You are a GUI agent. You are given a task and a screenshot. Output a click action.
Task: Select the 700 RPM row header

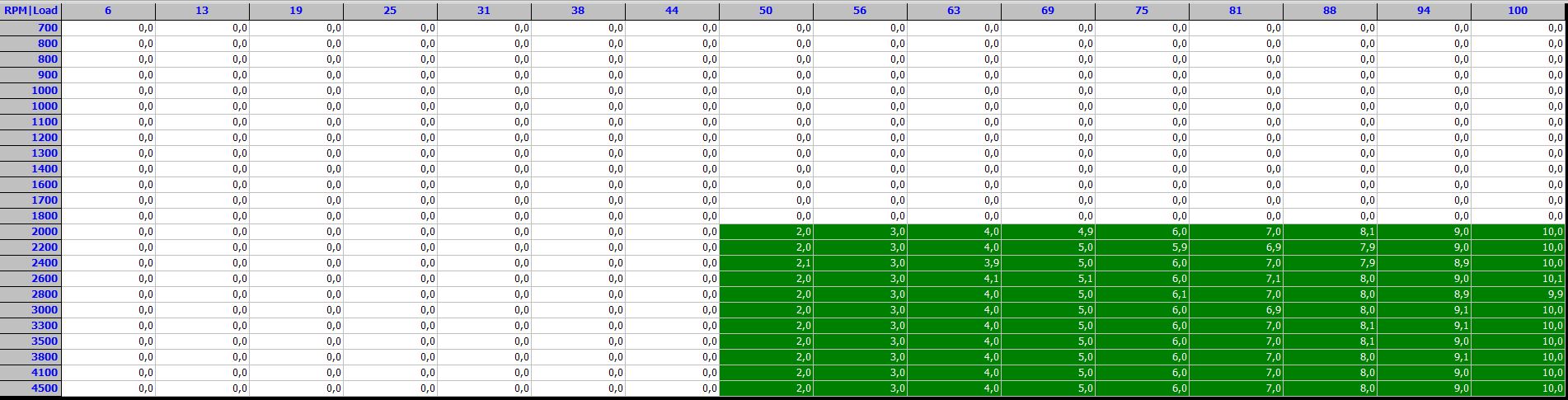(x=31, y=28)
